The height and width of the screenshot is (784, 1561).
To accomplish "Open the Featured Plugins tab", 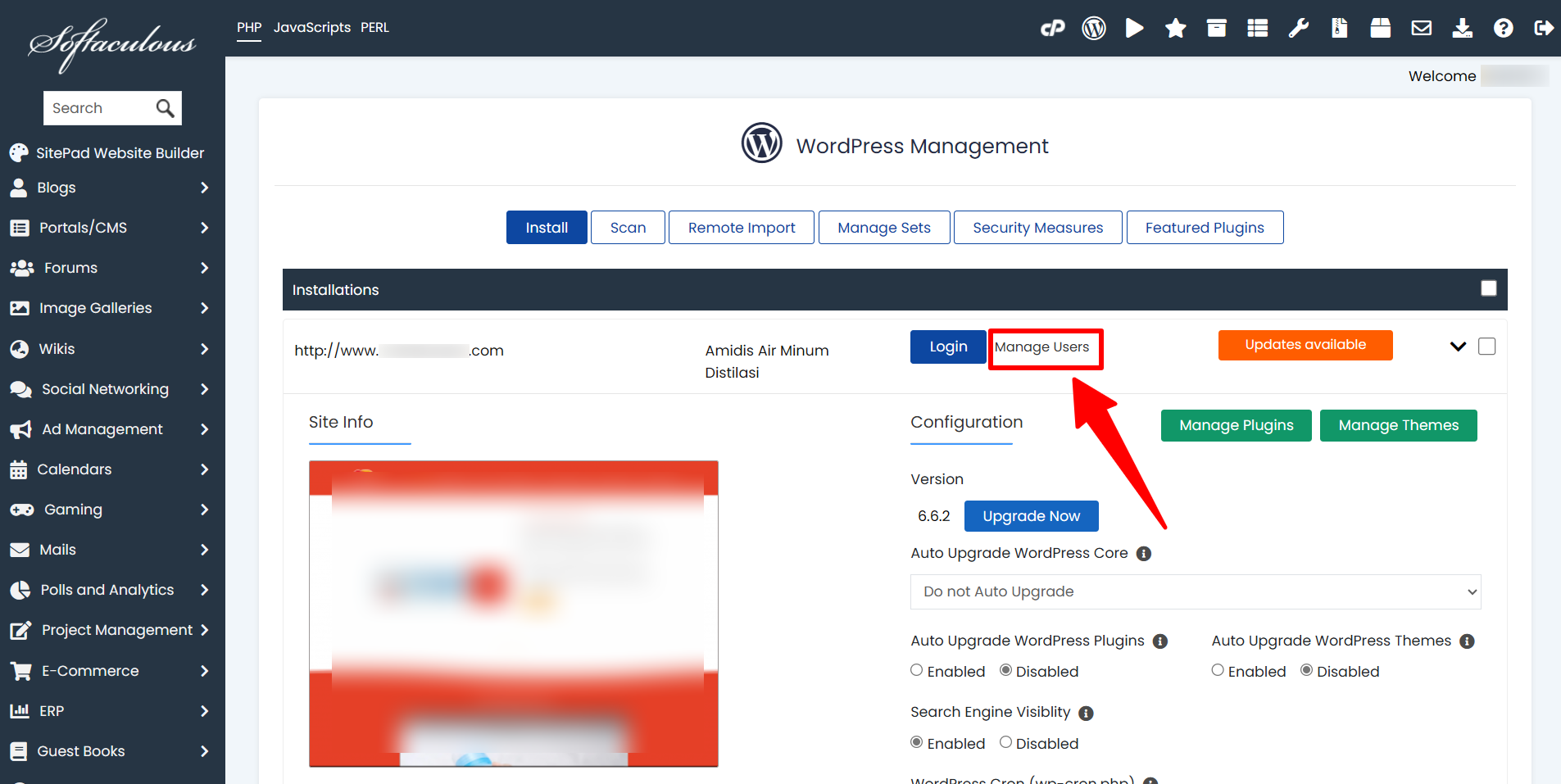I will click(1205, 228).
